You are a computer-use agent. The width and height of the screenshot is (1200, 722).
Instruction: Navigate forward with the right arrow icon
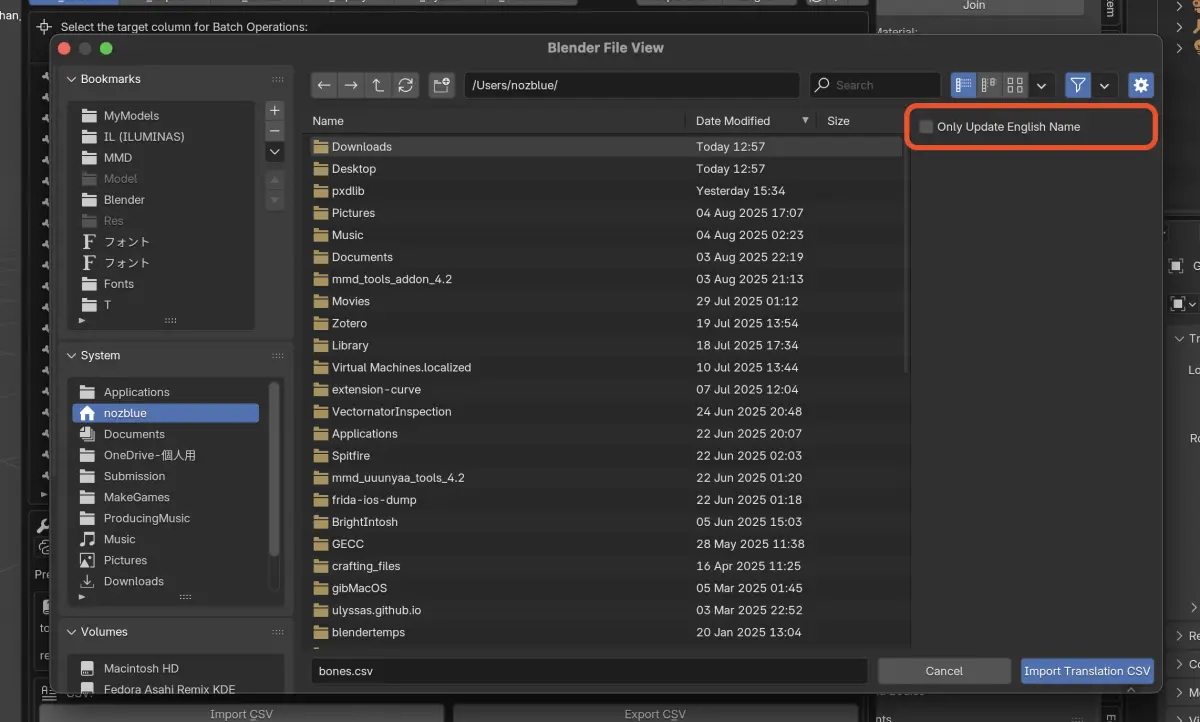point(351,86)
